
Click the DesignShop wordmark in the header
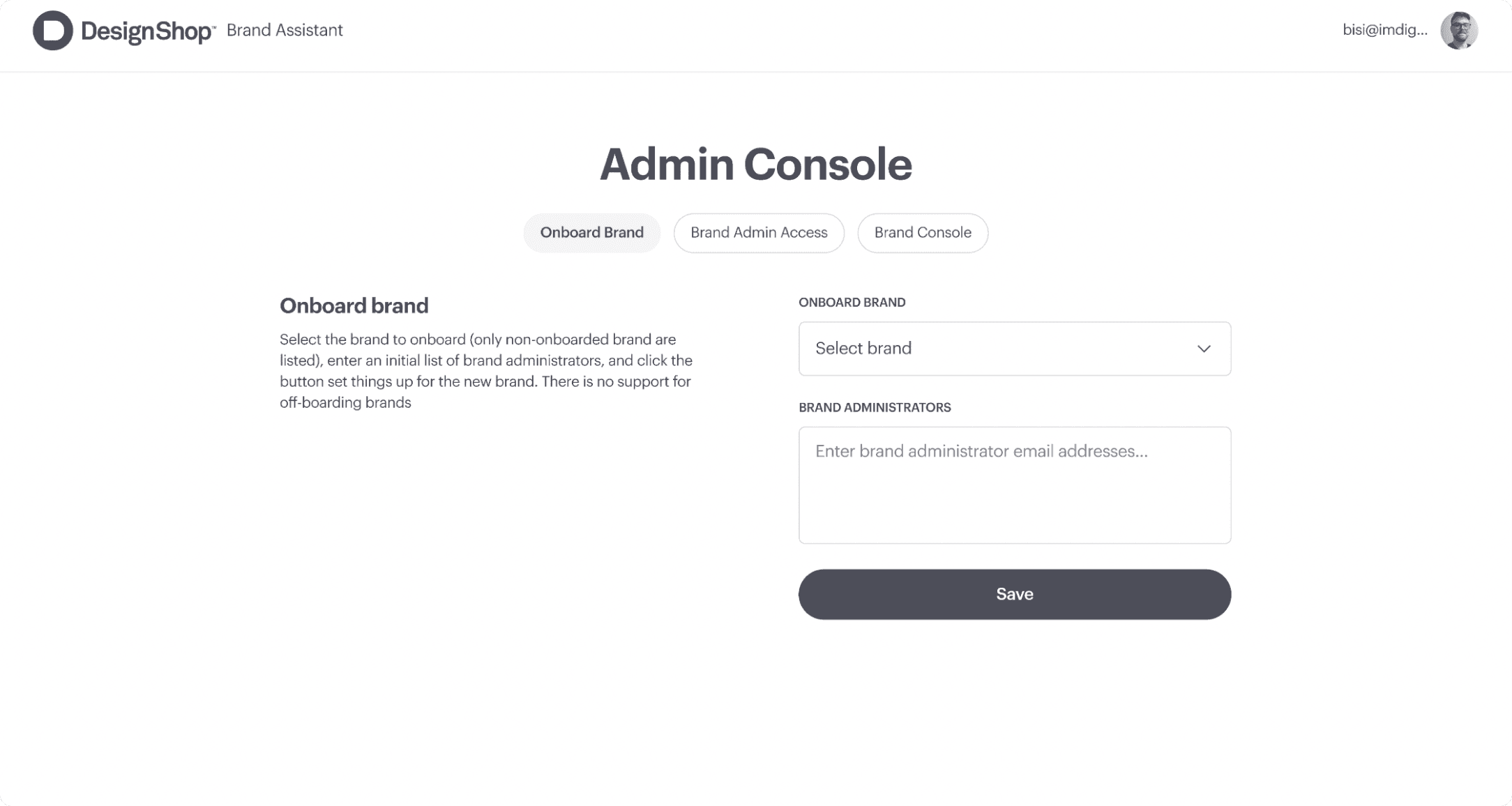tap(146, 31)
